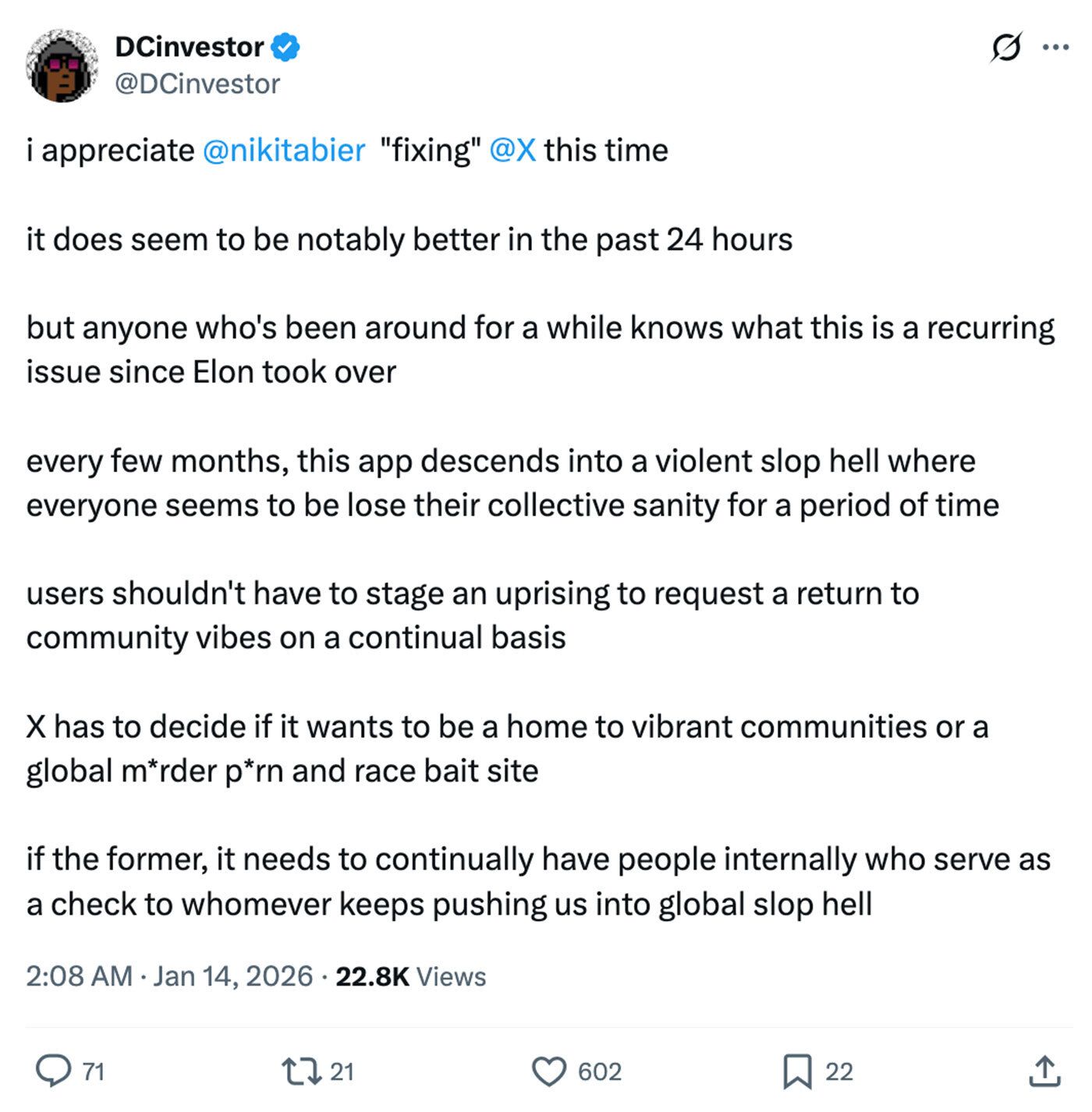Open the @nikitabier mention link
The image size is (1092, 1112).
(x=283, y=151)
